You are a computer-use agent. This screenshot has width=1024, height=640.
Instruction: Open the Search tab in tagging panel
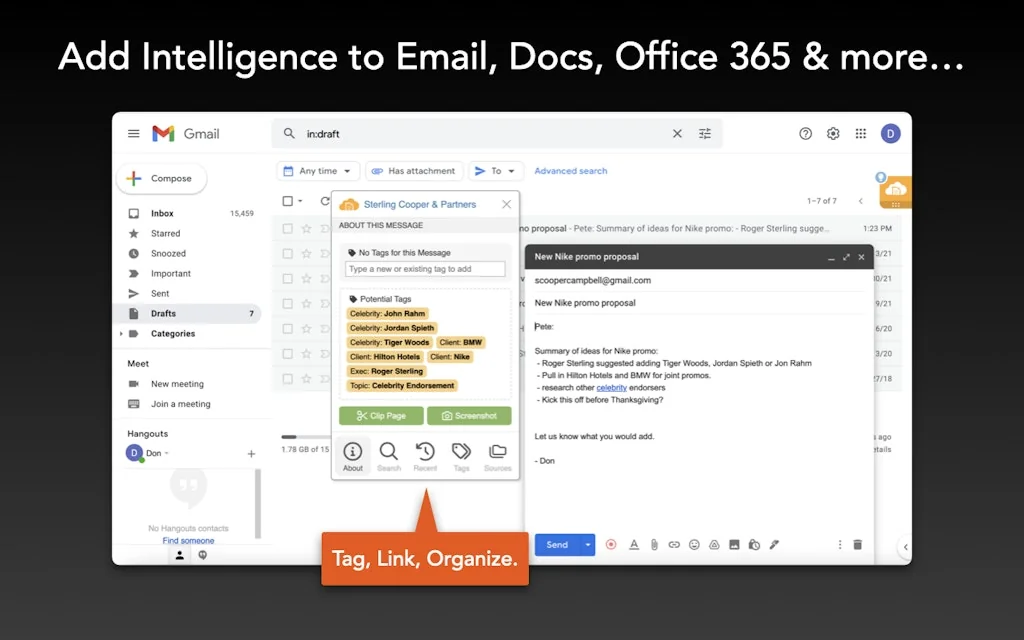389,456
